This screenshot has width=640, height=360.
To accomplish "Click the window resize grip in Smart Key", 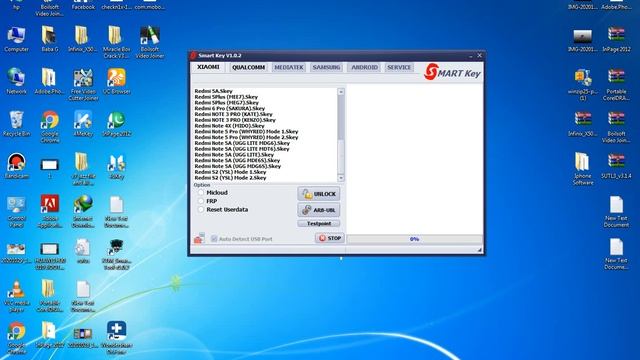I will click(x=480, y=250).
